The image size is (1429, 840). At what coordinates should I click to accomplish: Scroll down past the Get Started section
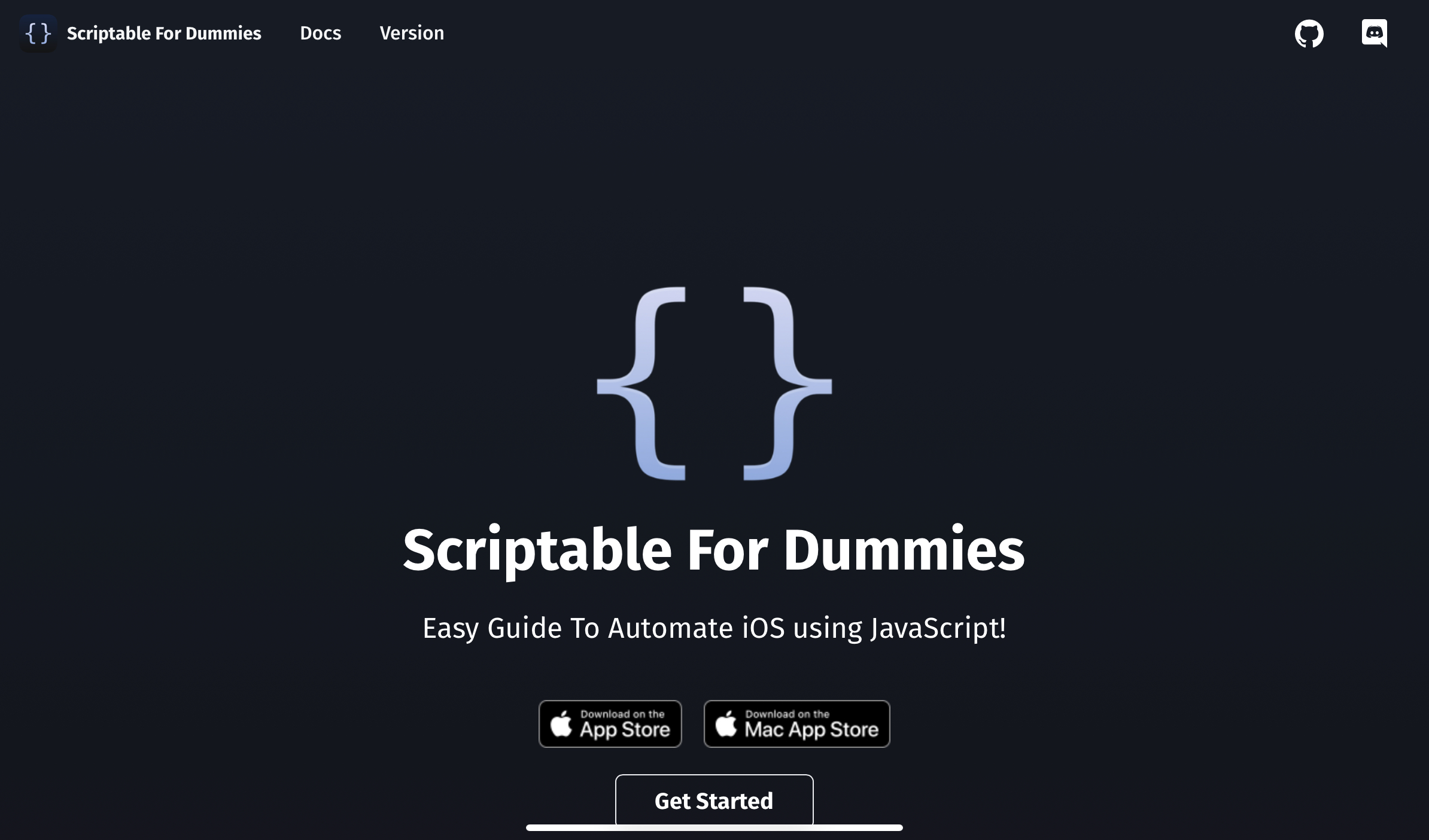[x=714, y=830]
